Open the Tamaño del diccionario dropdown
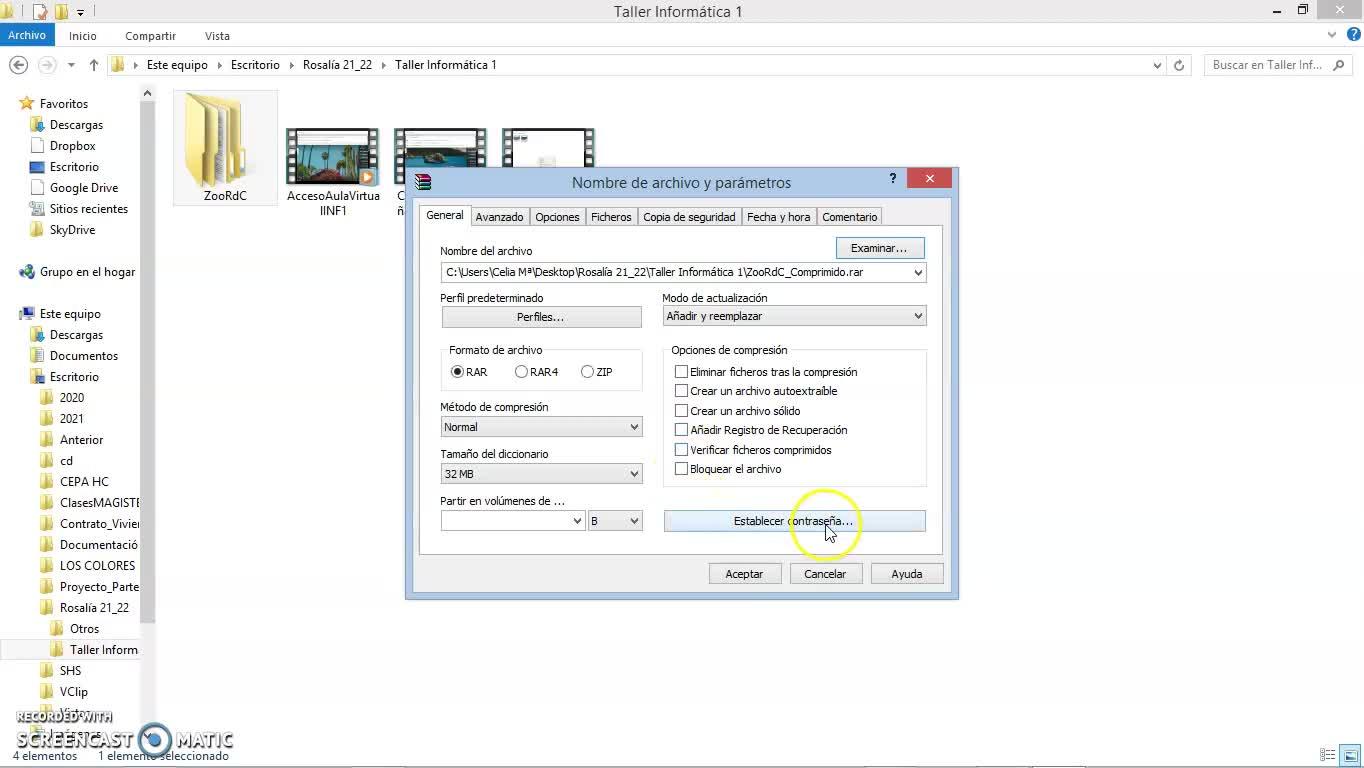Viewport: 1364px width, 768px height. (541, 474)
